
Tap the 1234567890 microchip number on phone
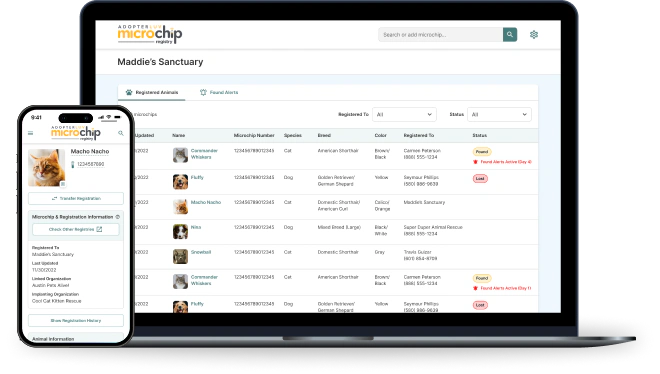(90, 164)
